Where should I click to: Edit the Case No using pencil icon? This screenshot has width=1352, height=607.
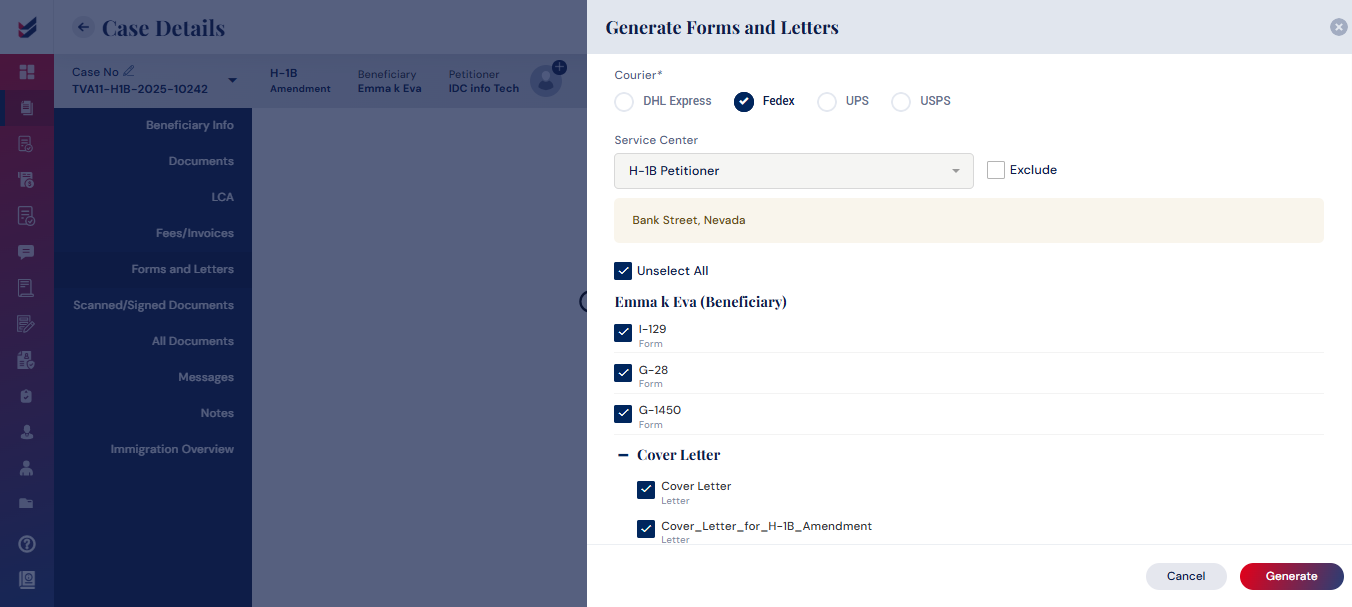tap(129, 71)
